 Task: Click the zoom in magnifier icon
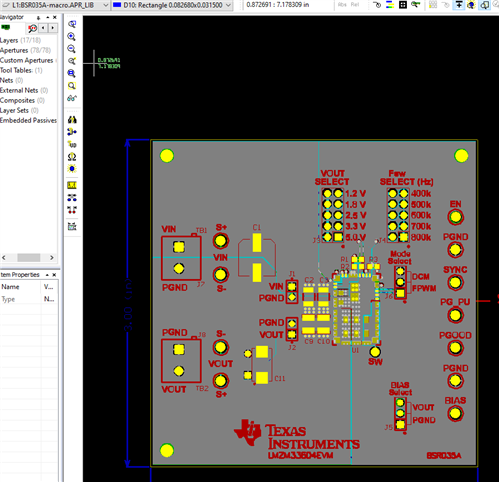72,36
